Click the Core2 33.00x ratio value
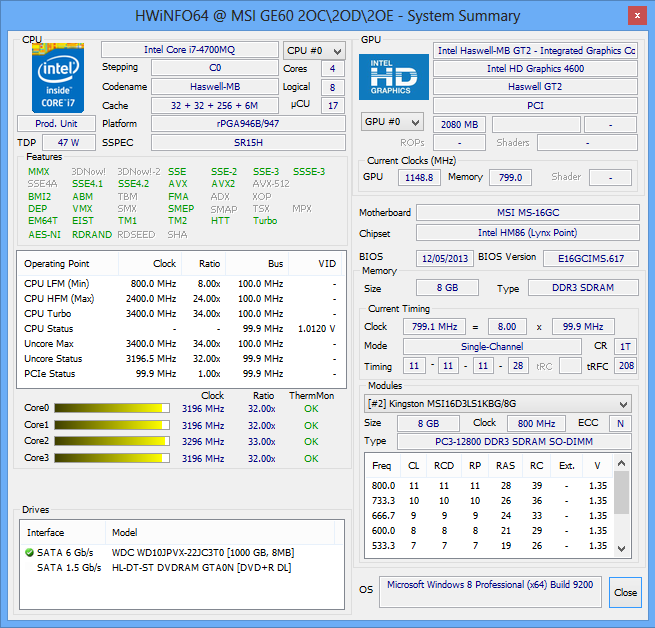 [261, 442]
